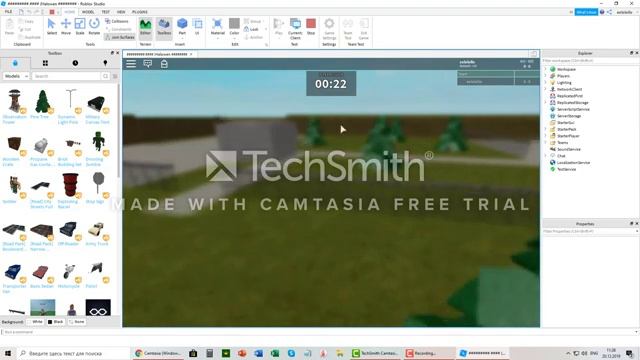
Task: Switch to the PLUGINS ribbon tab
Action: pos(140,12)
